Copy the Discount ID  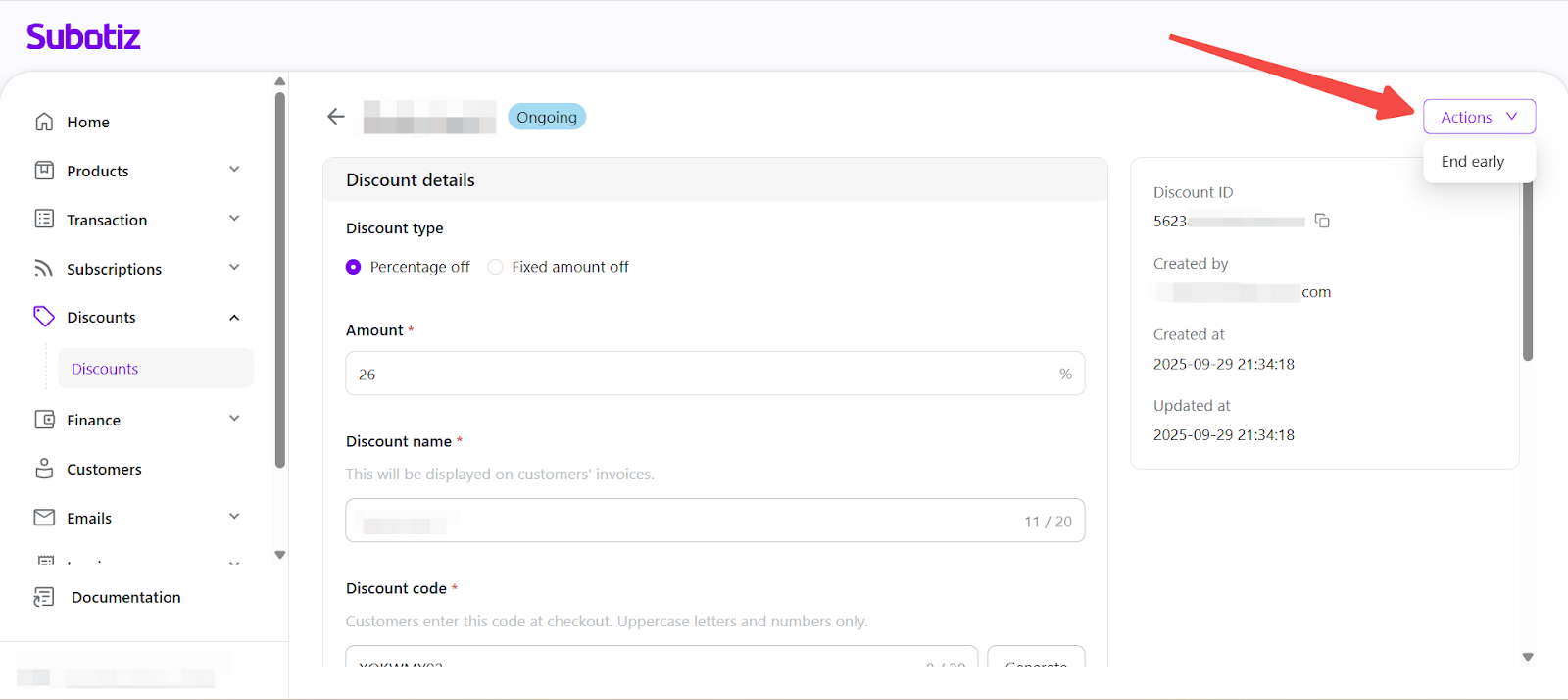tap(1322, 221)
